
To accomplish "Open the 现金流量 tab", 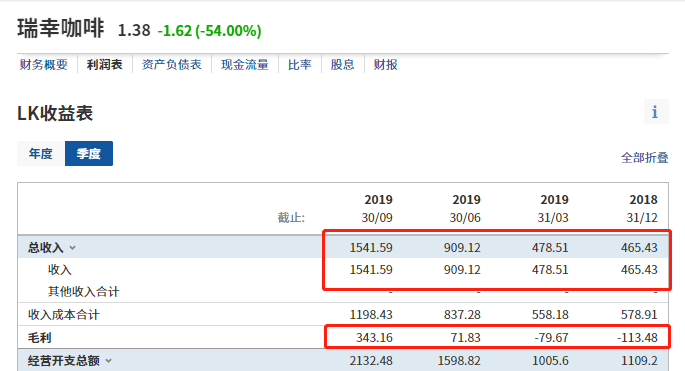I will [245, 65].
